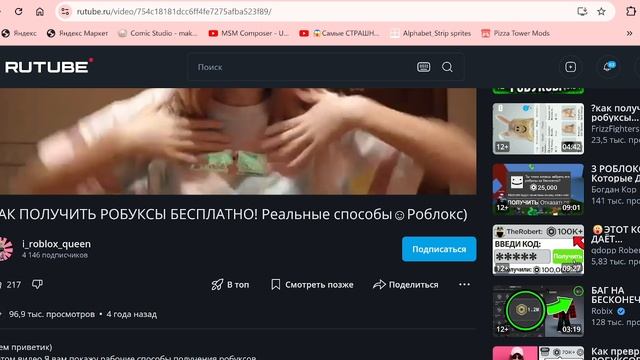Open the Pizza Tower Mods bookmark
This screenshot has height=360, width=640.
[x=515, y=33]
